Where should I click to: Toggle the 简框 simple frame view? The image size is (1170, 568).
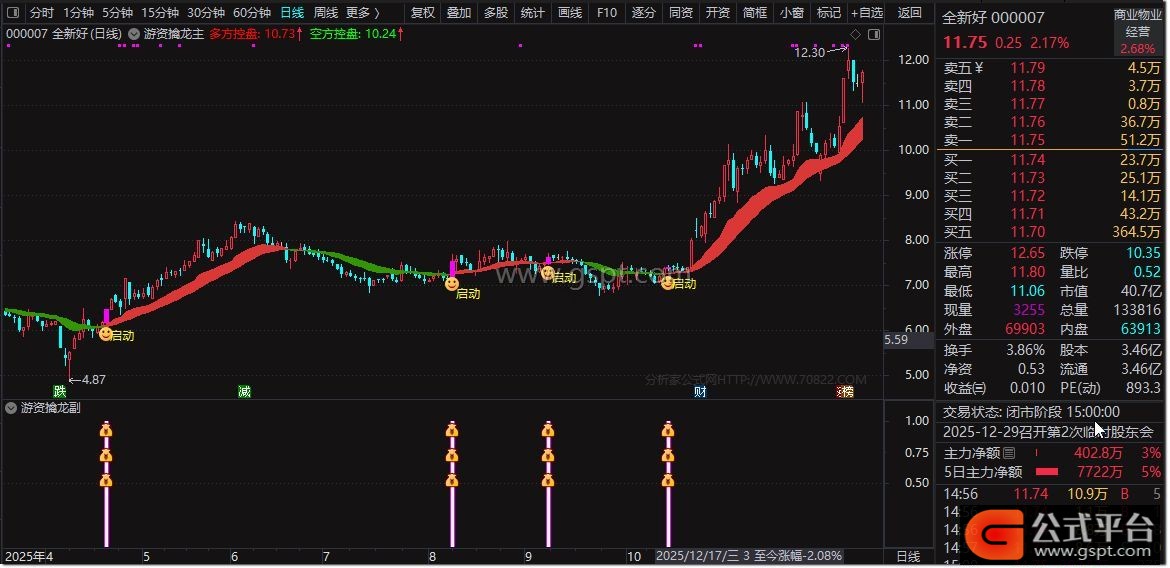[755, 13]
